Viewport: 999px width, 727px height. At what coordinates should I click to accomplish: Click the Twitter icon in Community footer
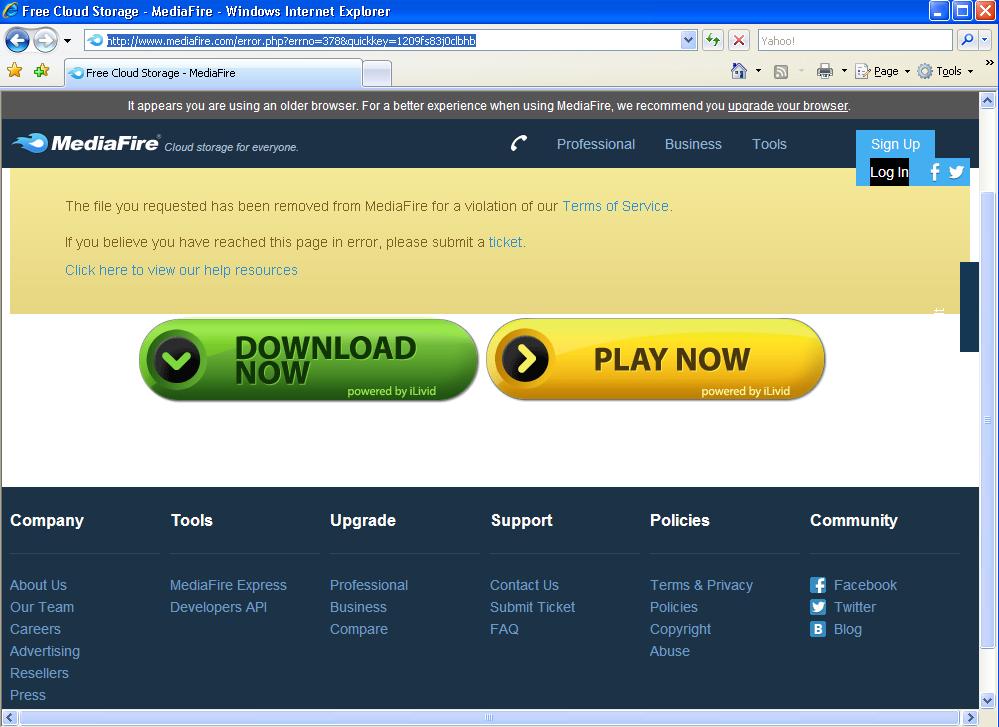click(818, 607)
